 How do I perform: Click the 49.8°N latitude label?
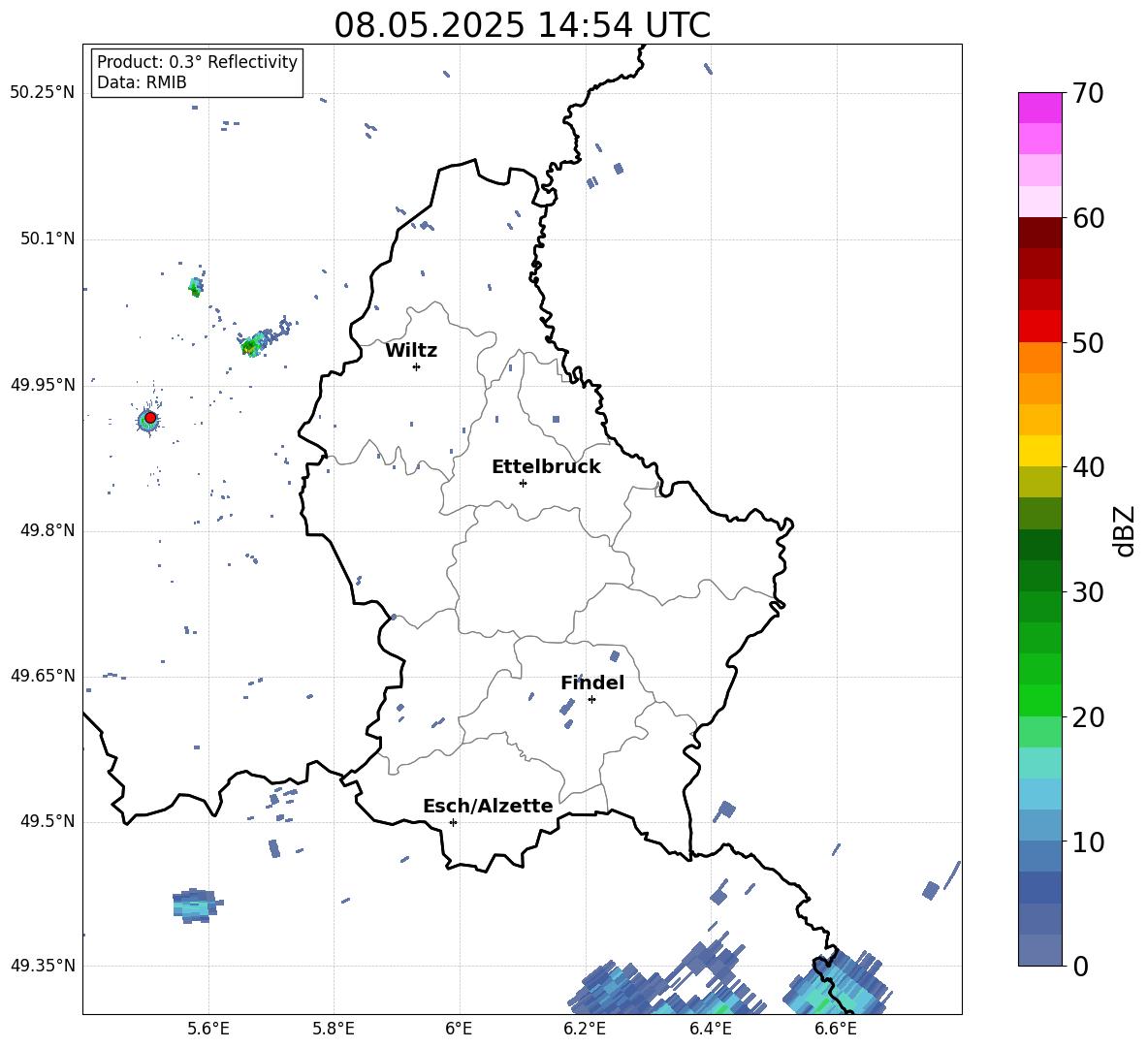[47, 530]
